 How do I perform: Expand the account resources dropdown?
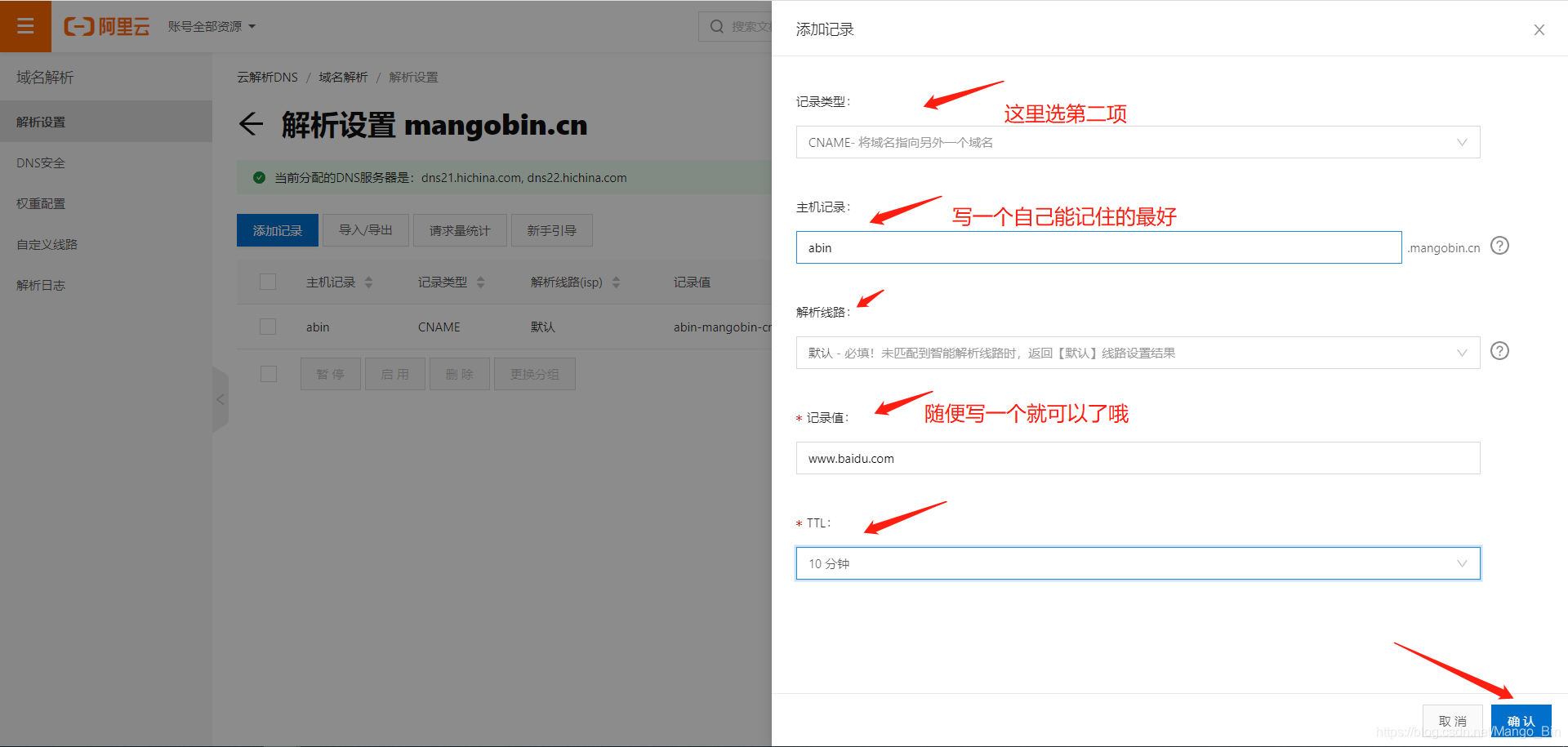coord(212,26)
